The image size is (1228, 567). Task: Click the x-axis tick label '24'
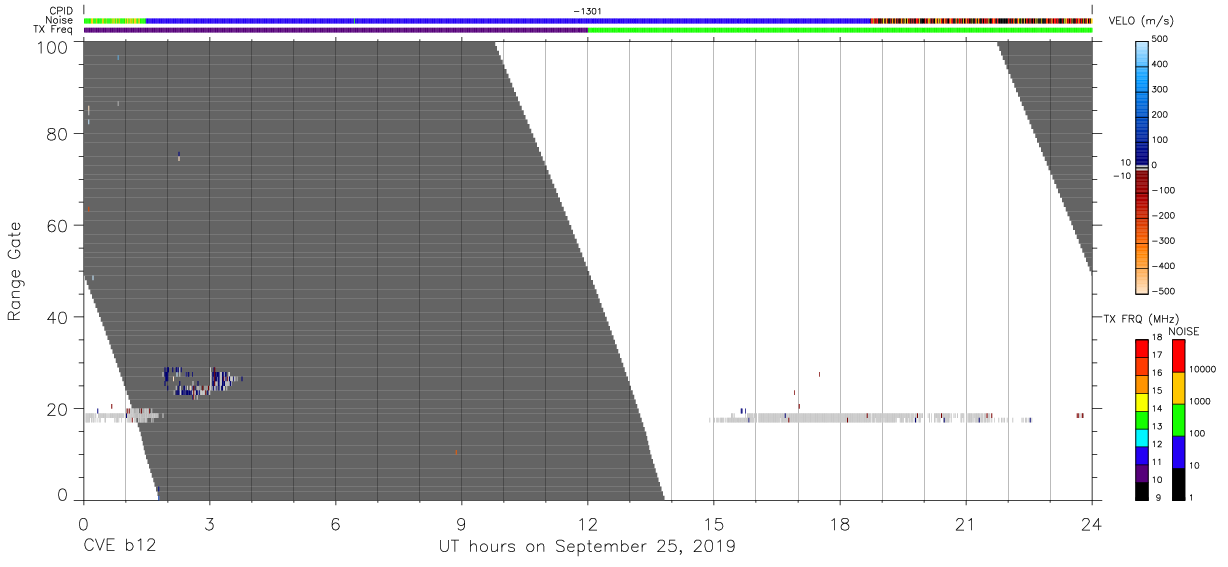click(1091, 523)
